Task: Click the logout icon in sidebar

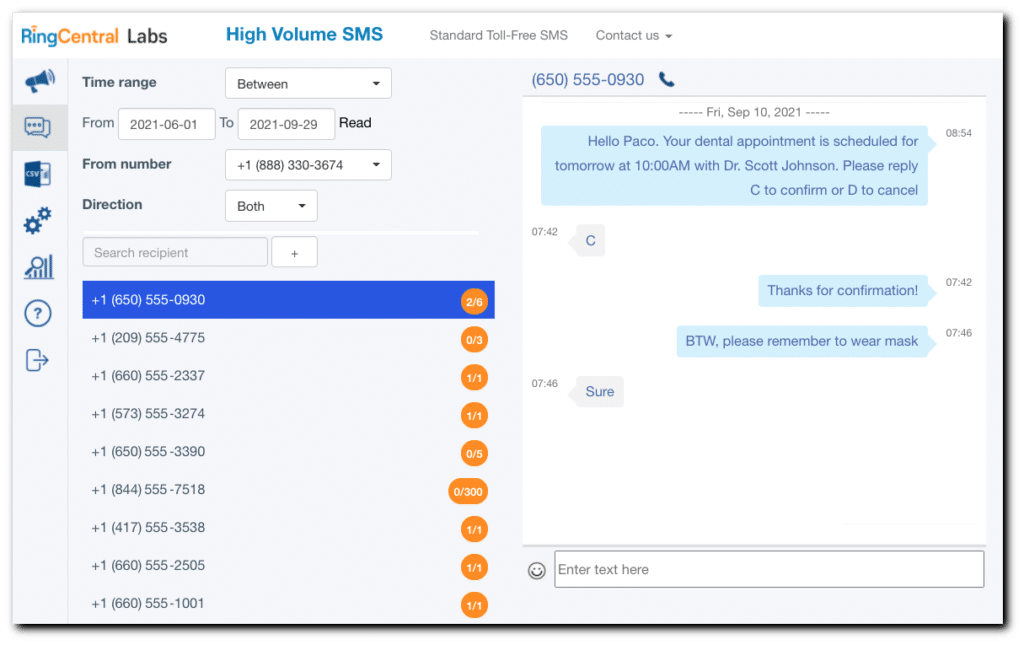Action: [38, 360]
